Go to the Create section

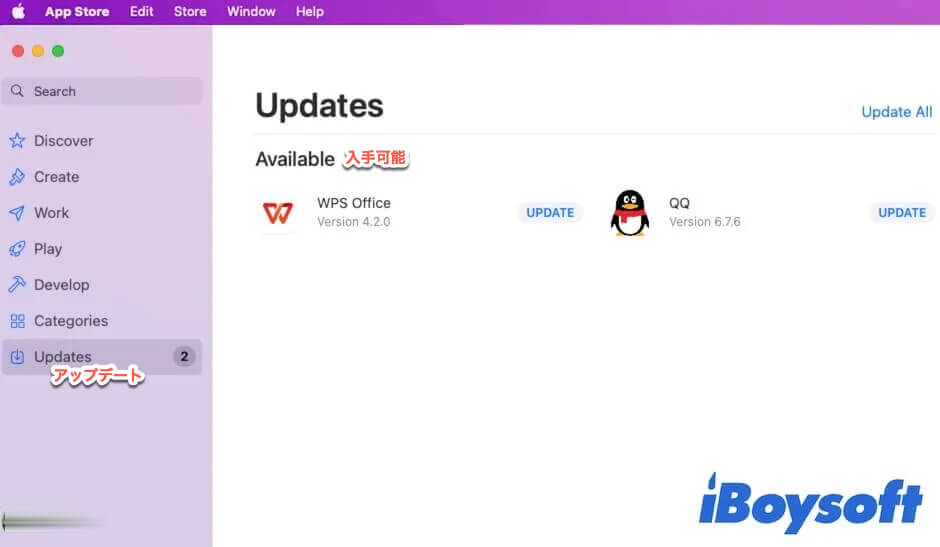click(56, 177)
